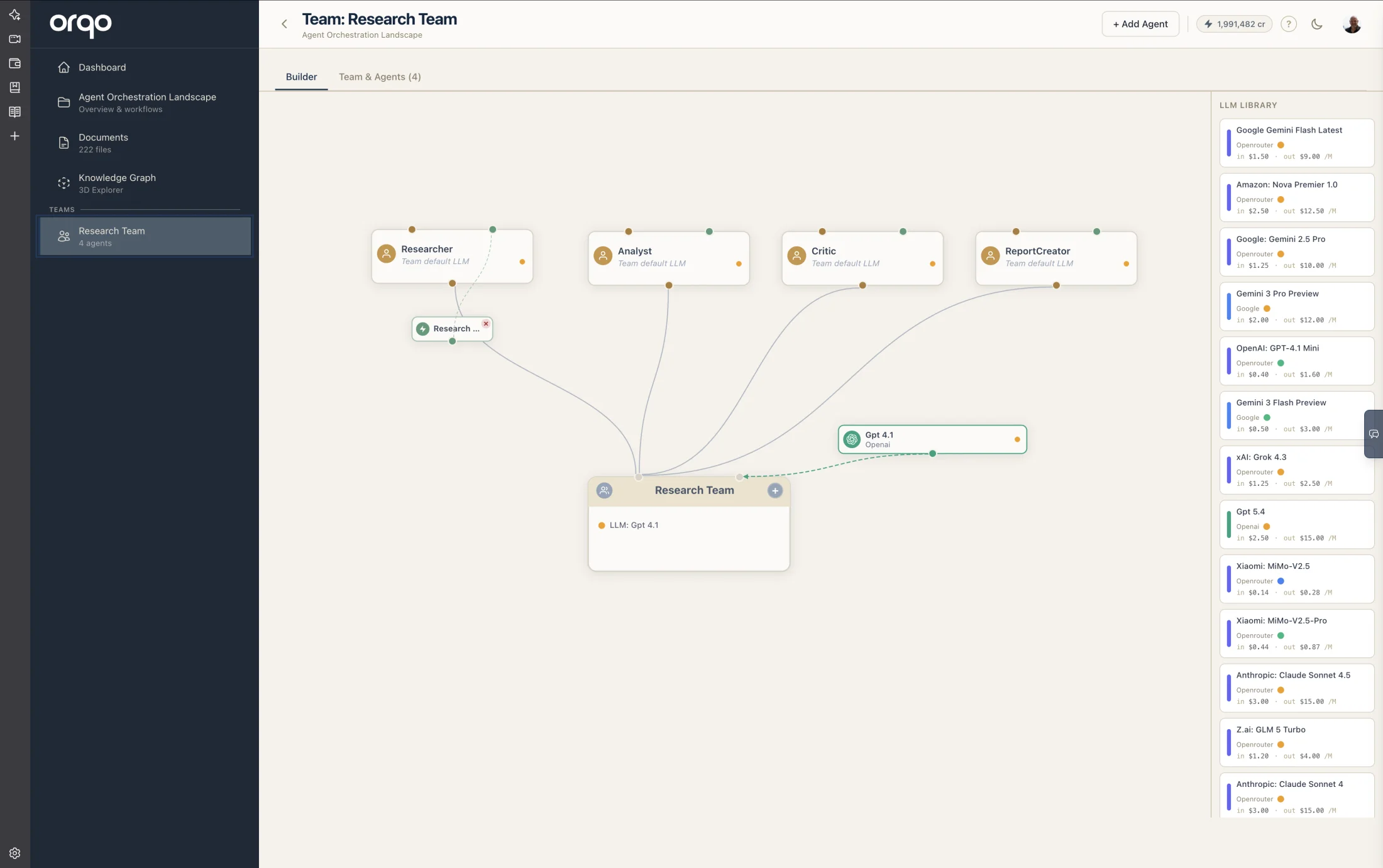Click the plus icon in the left rail
This screenshot has width=1383, height=868.
pos(14,136)
